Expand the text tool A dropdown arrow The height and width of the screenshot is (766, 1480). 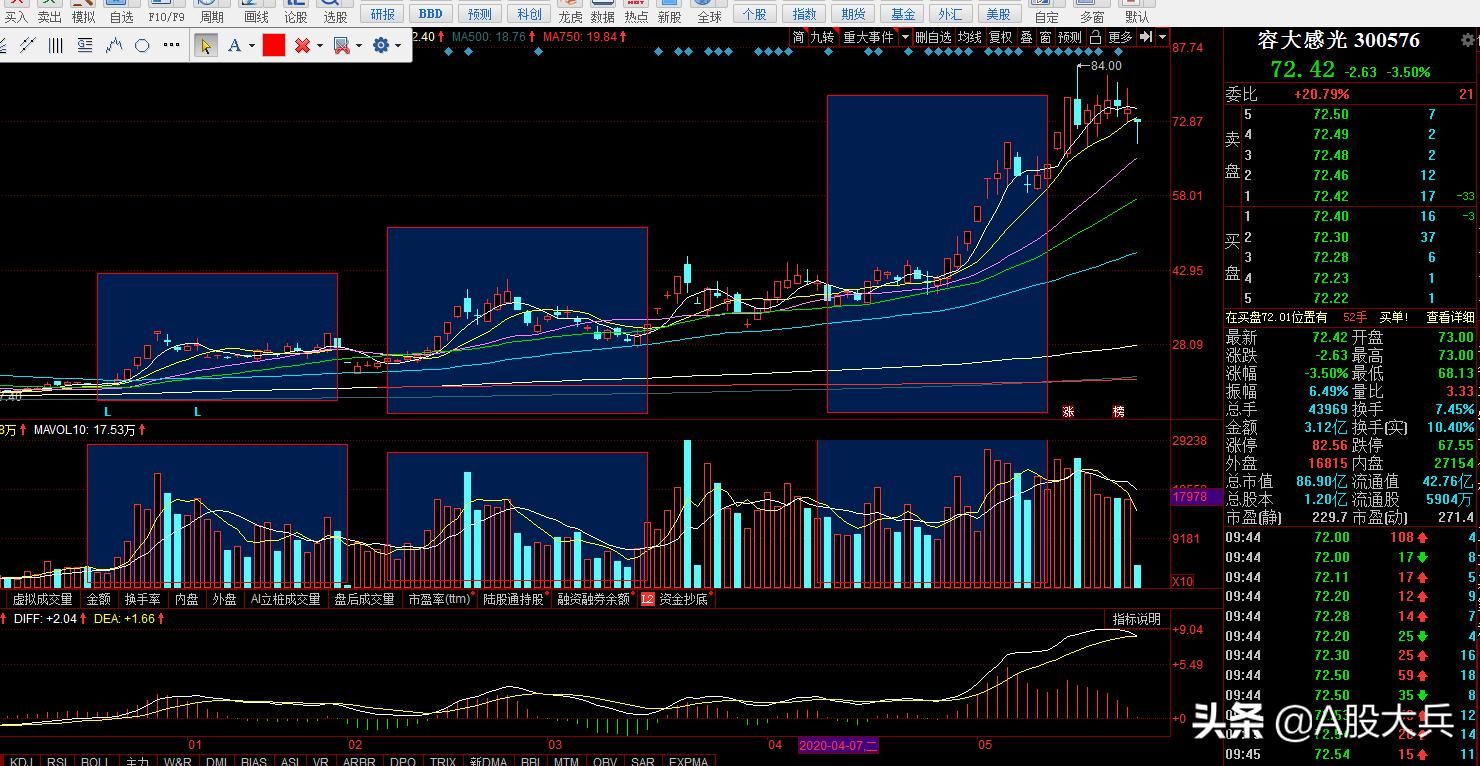(x=251, y=46)
